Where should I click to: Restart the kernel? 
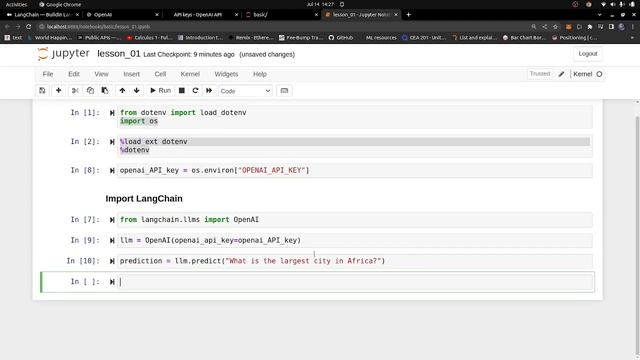click(195, 91)
